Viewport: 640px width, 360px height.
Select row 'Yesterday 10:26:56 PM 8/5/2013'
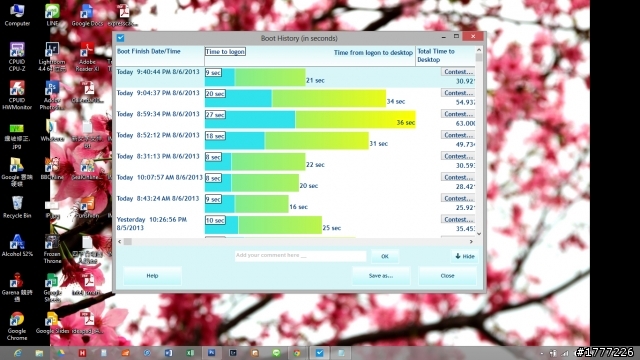296,224
